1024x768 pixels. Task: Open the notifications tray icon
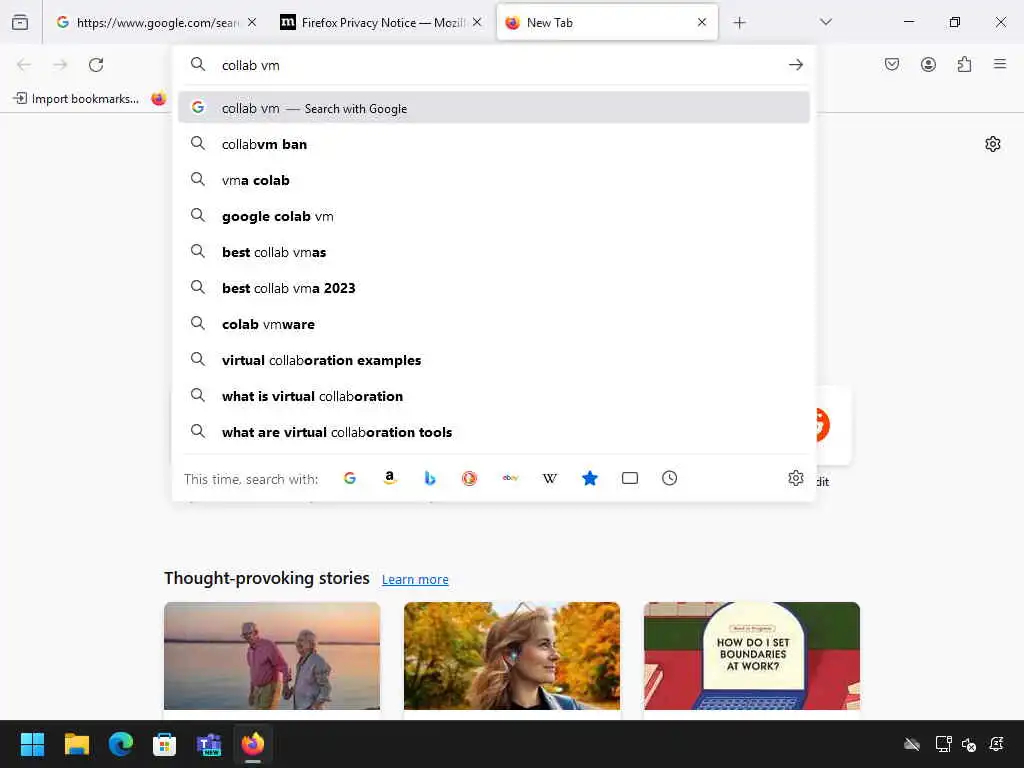point(997,744)
